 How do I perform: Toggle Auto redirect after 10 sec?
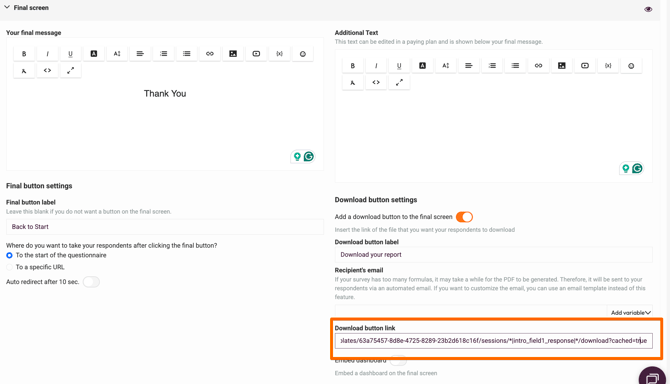click(x=91, y=282)
